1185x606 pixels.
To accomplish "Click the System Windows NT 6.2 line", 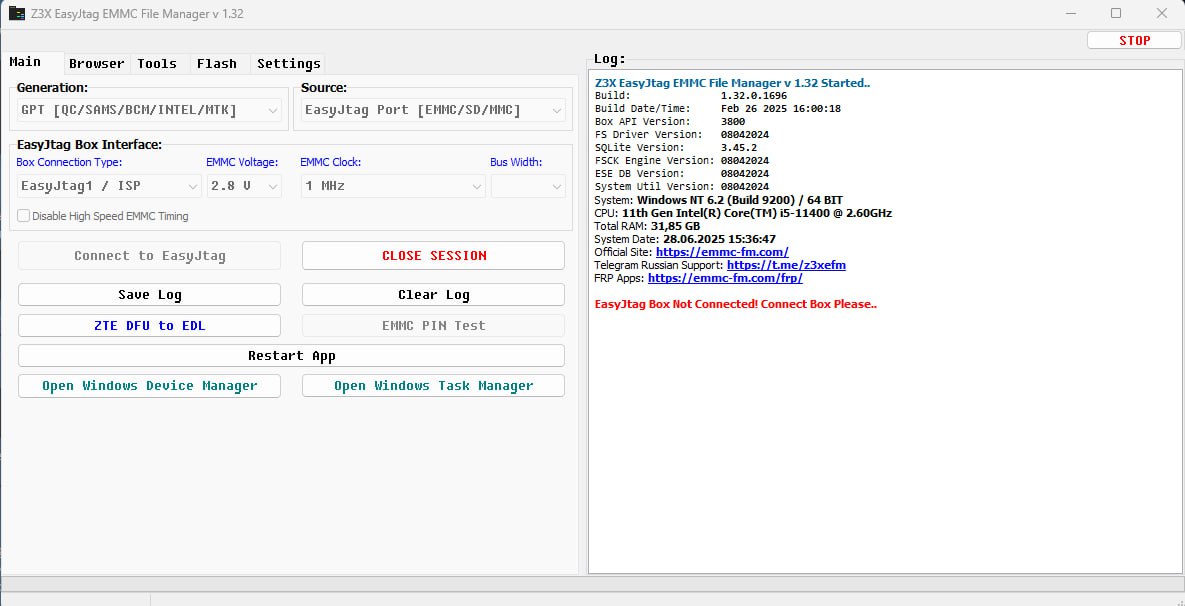I will (x=719, y=200).
